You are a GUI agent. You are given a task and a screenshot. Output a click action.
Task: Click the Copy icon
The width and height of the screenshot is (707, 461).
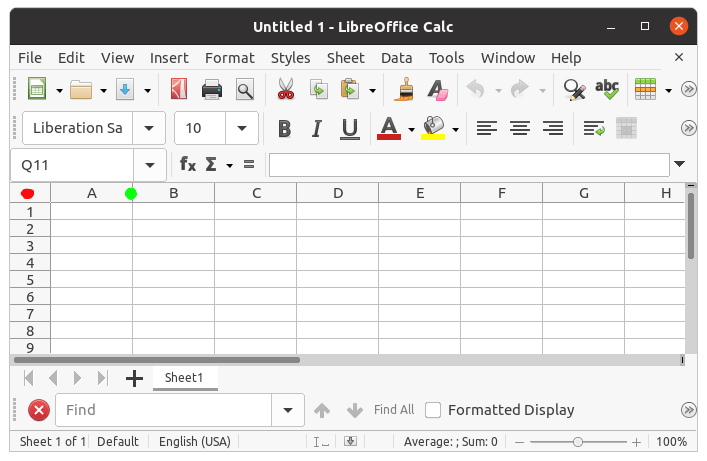(x=319, y=89)
